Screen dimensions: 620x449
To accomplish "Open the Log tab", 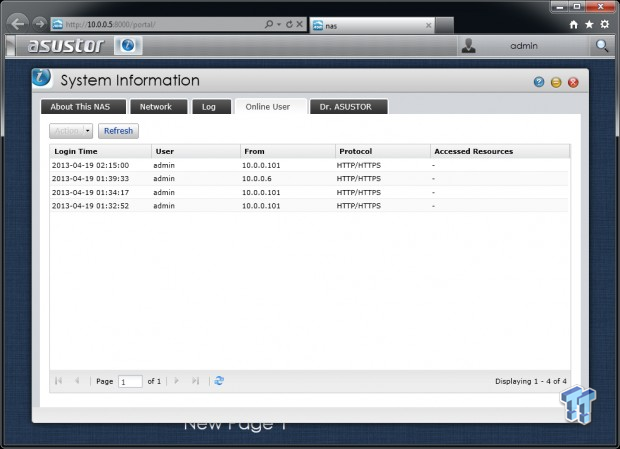I will 212,107.
